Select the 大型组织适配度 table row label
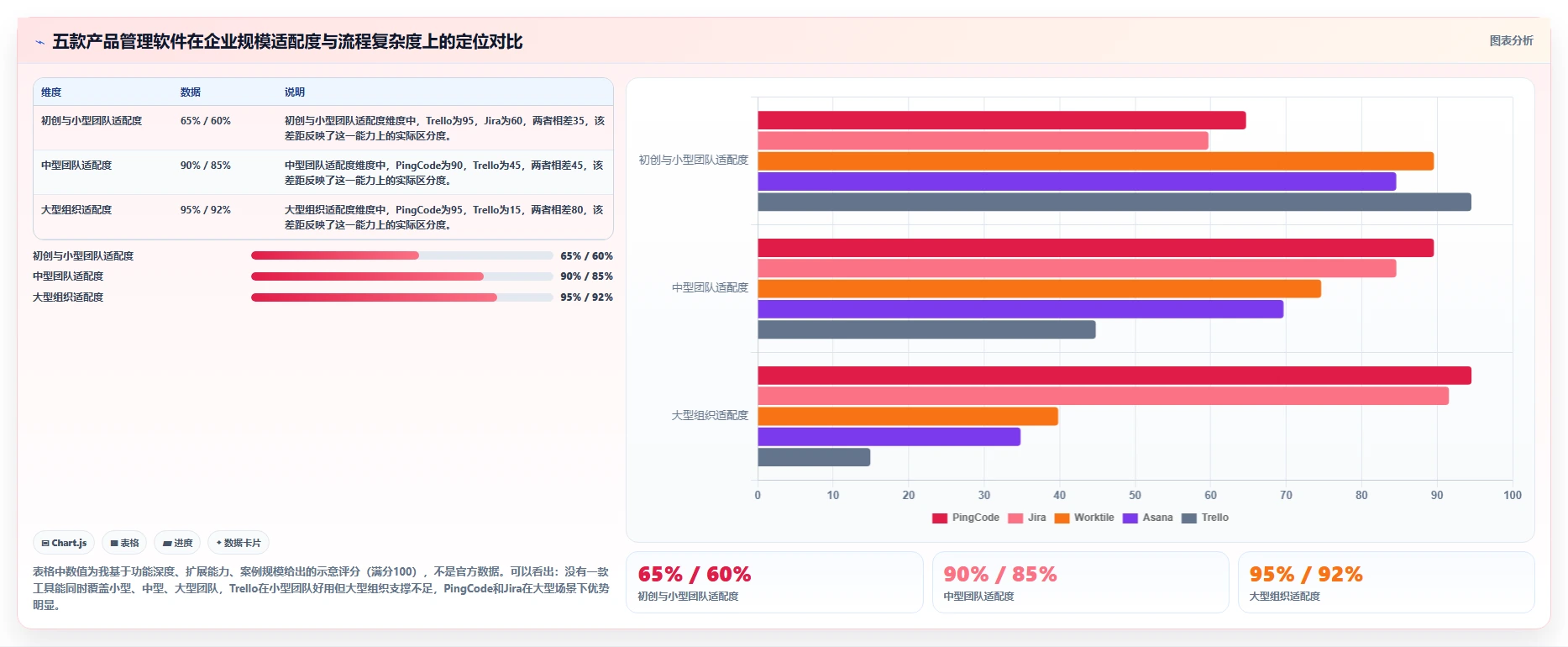 (76, 210)
